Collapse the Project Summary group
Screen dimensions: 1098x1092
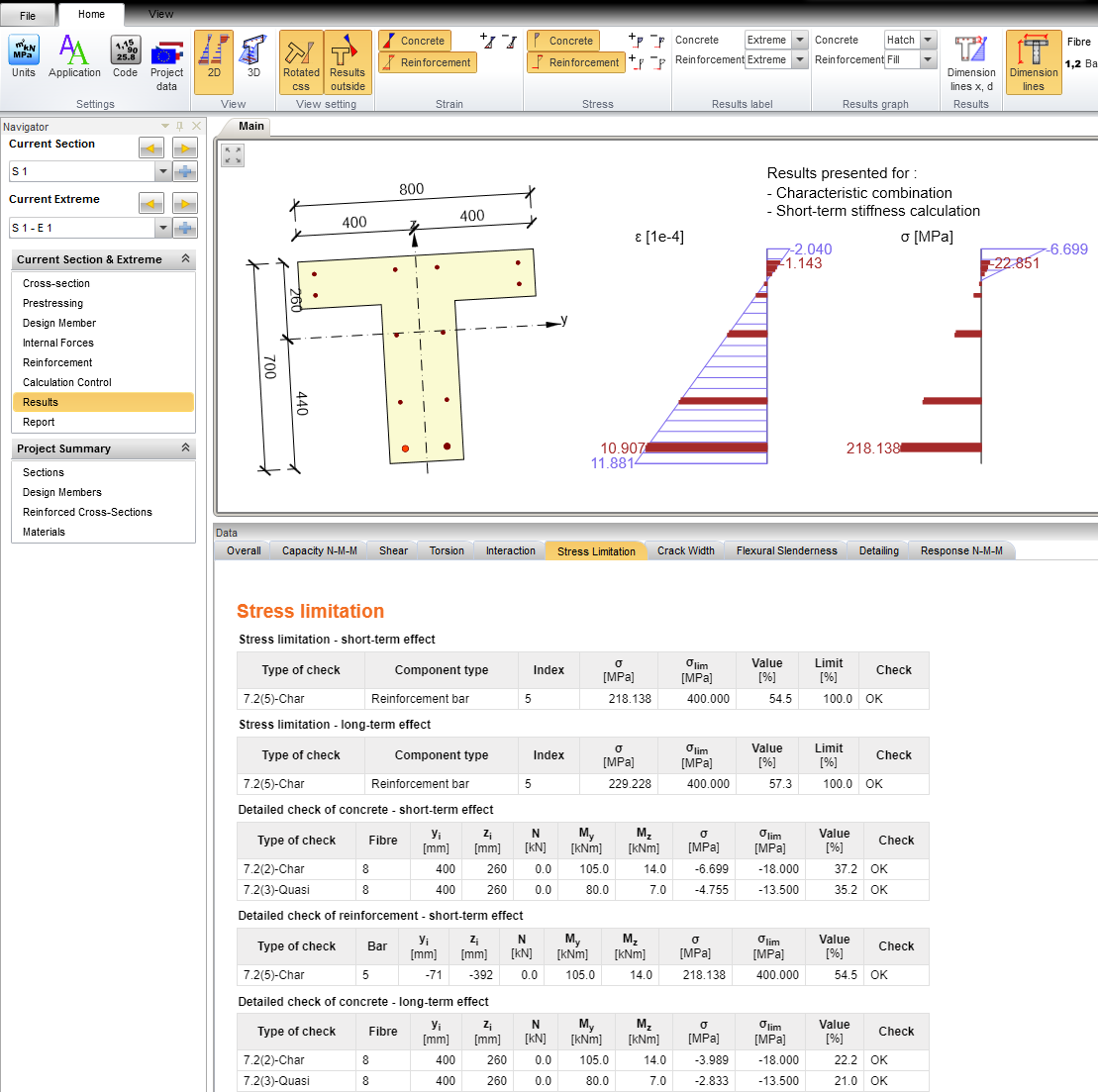coord(185,448)
